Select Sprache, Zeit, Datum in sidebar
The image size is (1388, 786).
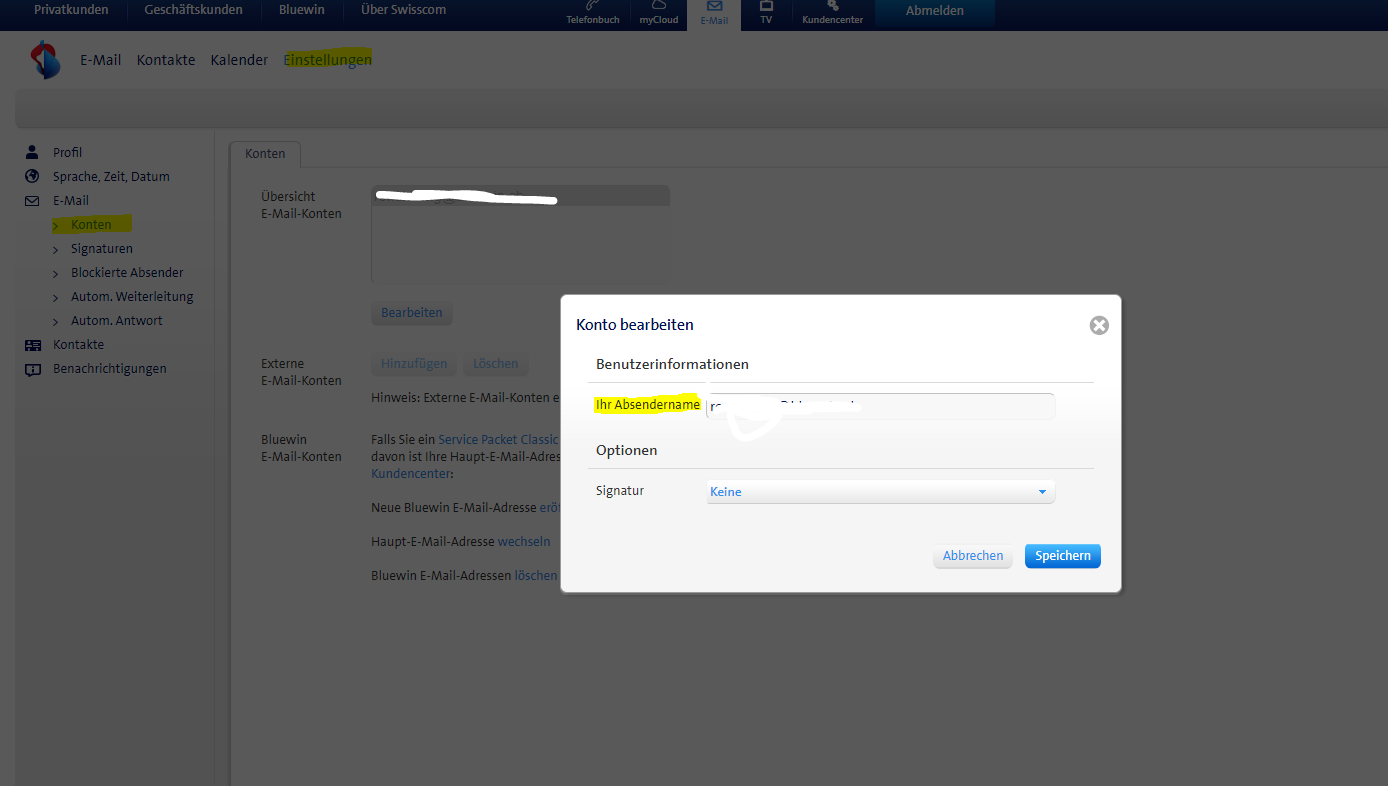tap(111, 177)
